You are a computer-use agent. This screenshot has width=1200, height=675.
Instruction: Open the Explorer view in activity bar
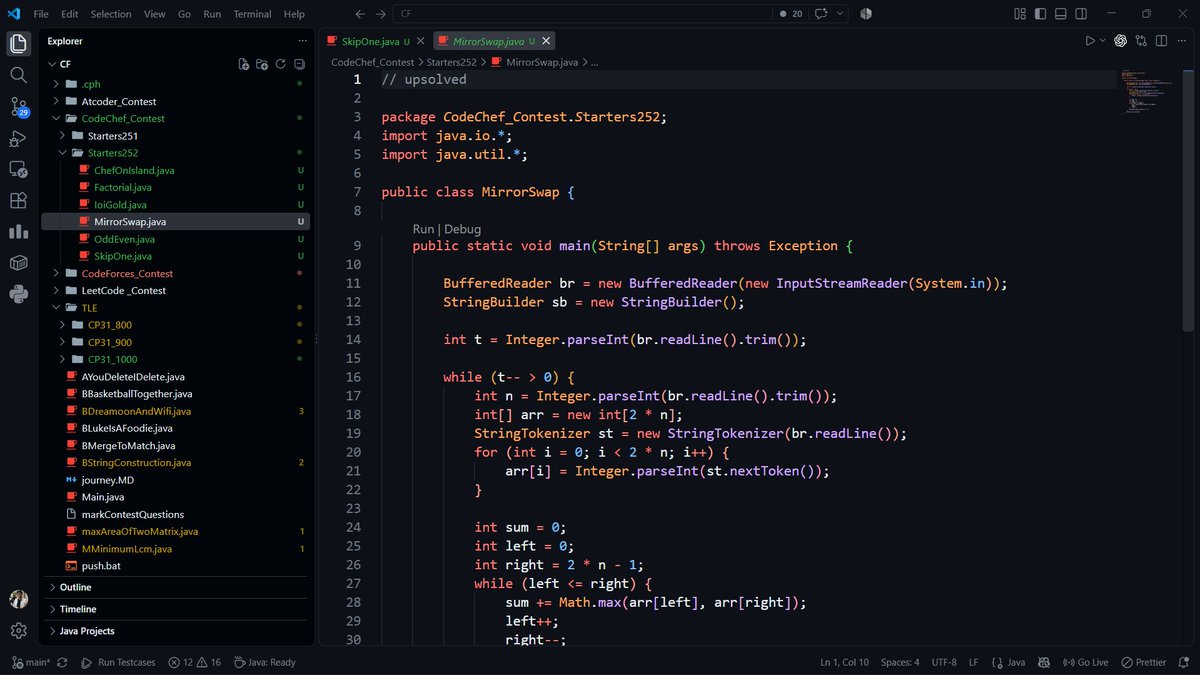click(x=18, y=44)
